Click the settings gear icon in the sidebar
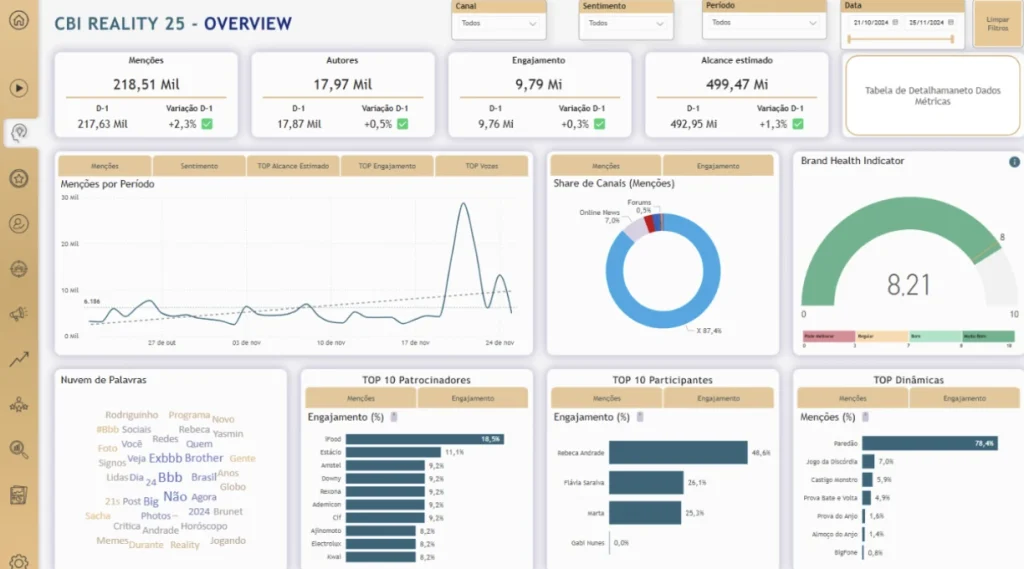1024x569 pixels. click(x=19, y=562)
